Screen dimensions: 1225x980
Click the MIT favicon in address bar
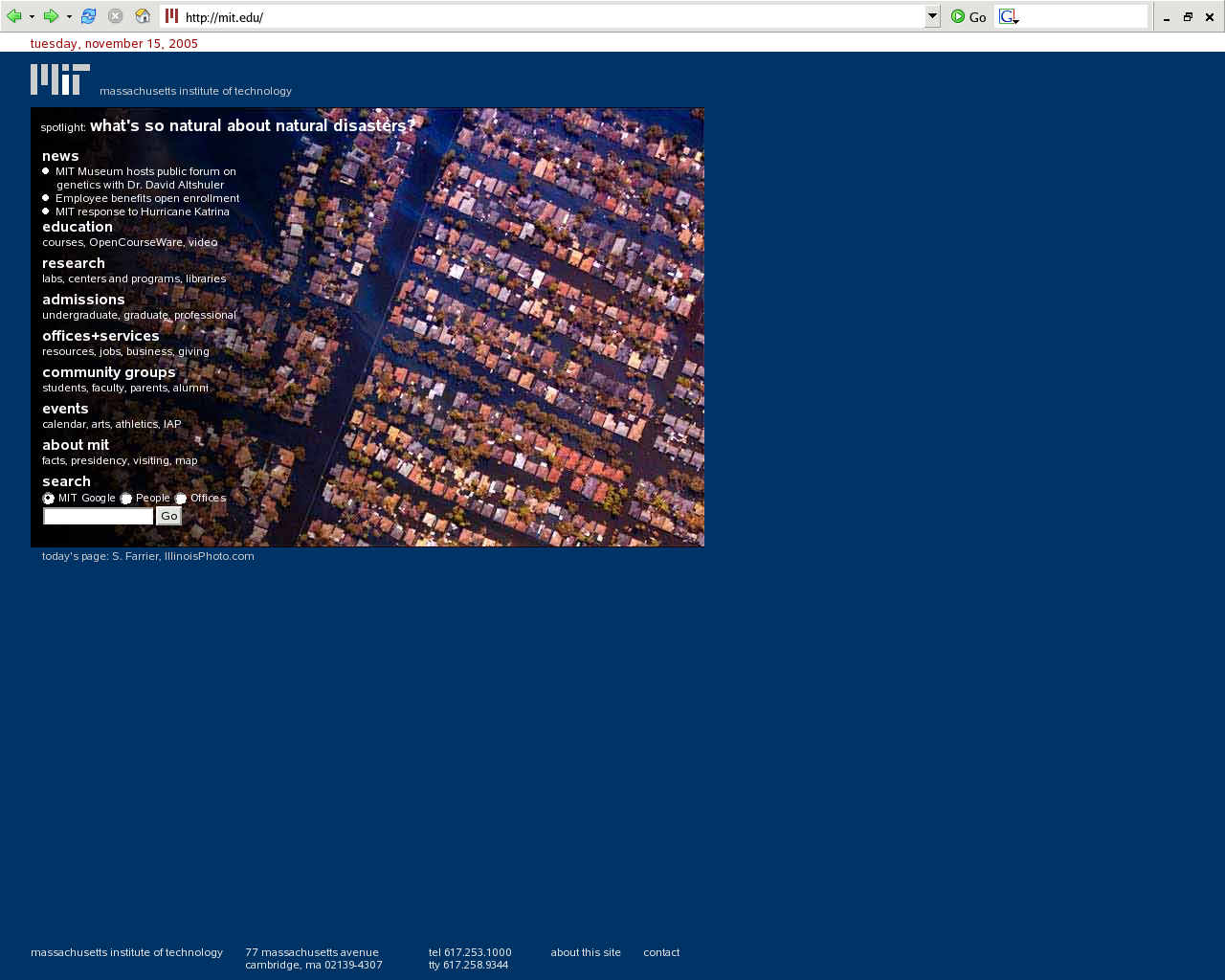coord(172,16)
